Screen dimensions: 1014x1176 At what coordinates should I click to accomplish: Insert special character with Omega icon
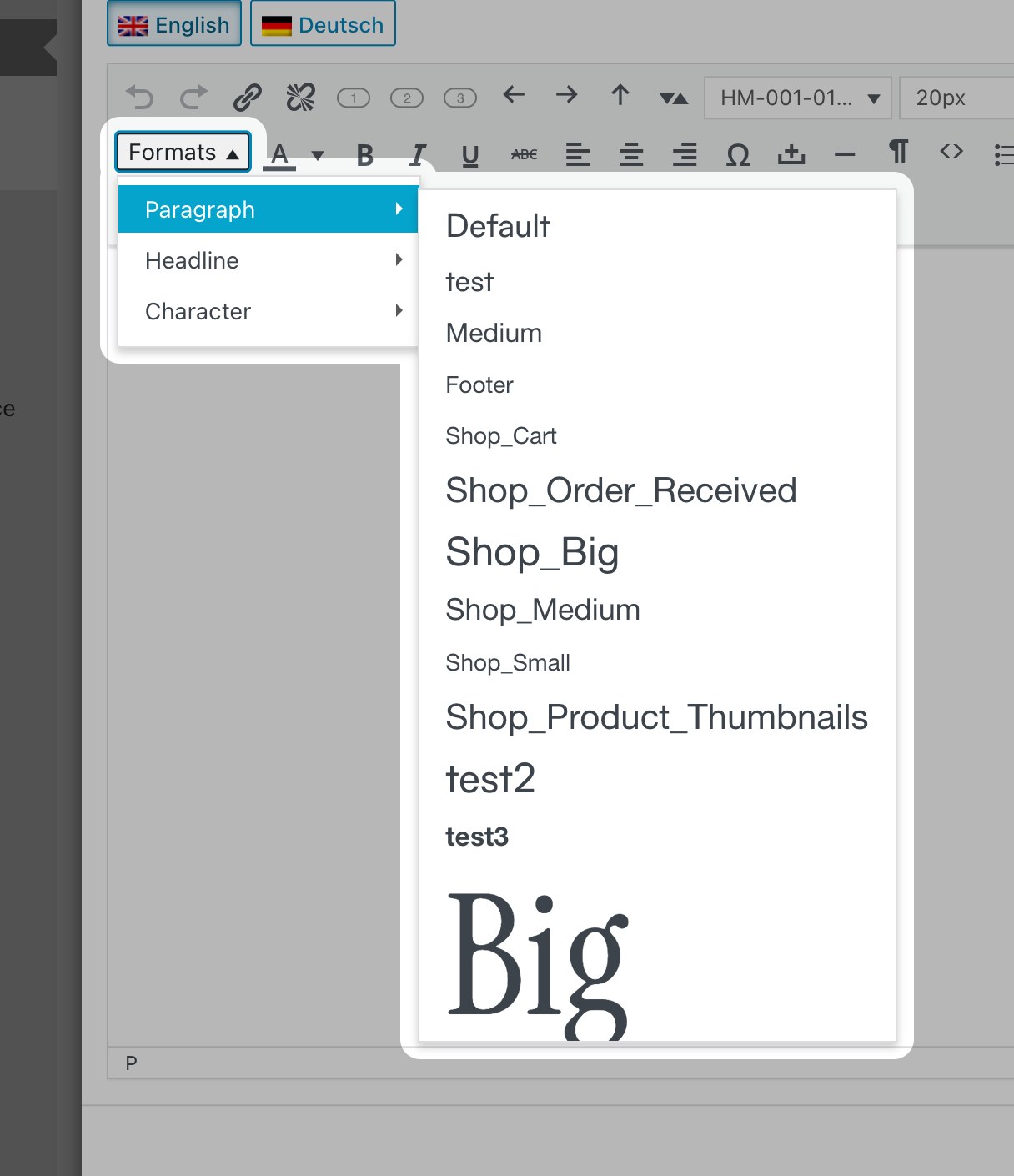[x=738, y=155]
